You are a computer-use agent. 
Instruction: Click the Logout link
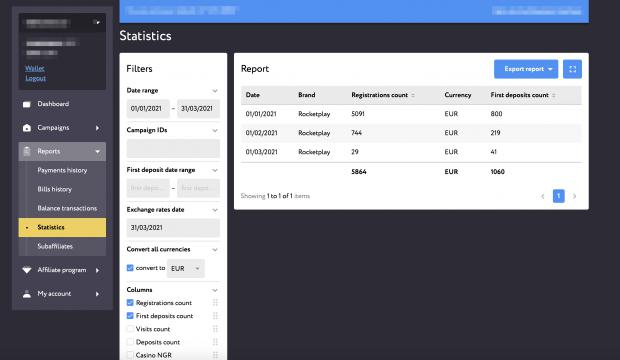pyautogui.click(x=36, y=78)
